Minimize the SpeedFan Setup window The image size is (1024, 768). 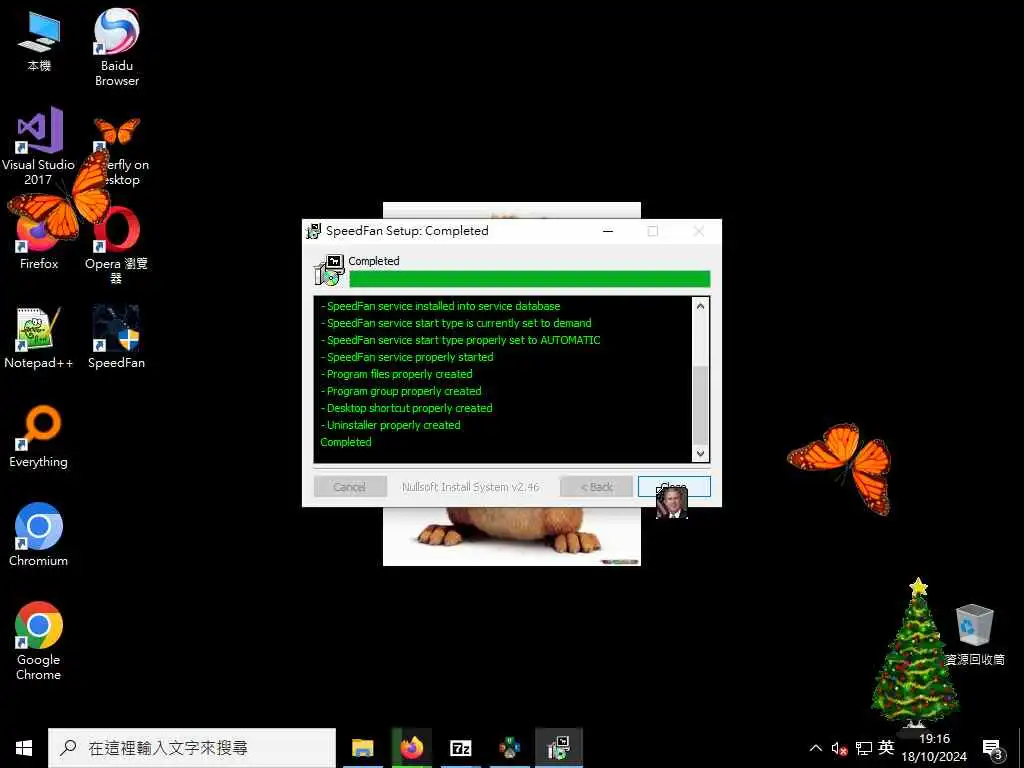tap(608, 231)
